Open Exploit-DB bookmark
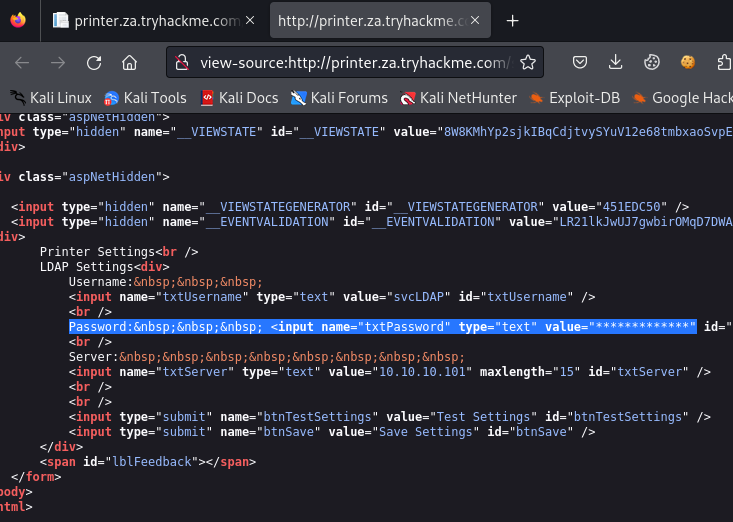The height and width of the screenshot is (522, 733). (575, 98)
